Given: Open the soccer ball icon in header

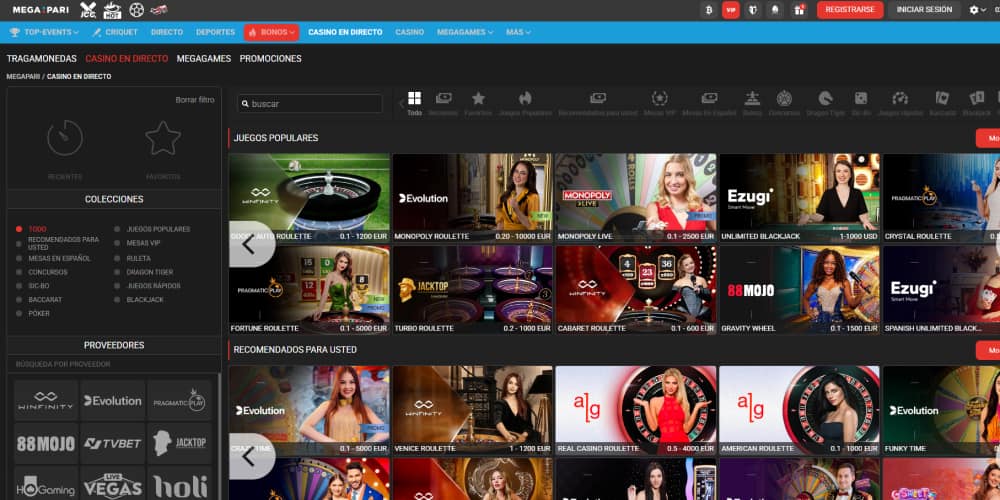Looking at the screenshot, I should (136, 10).
